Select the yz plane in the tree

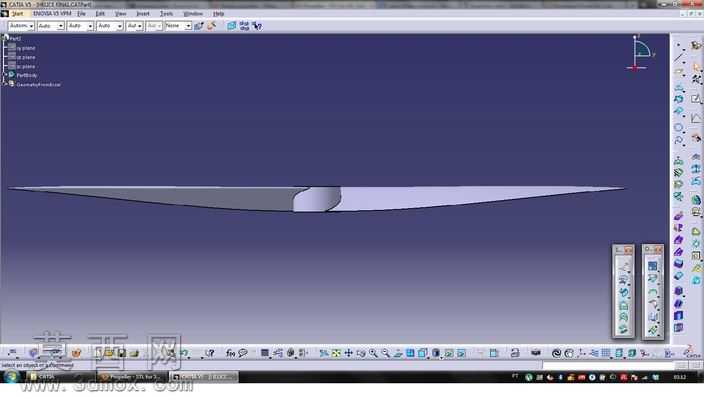(x=26, y=57)
